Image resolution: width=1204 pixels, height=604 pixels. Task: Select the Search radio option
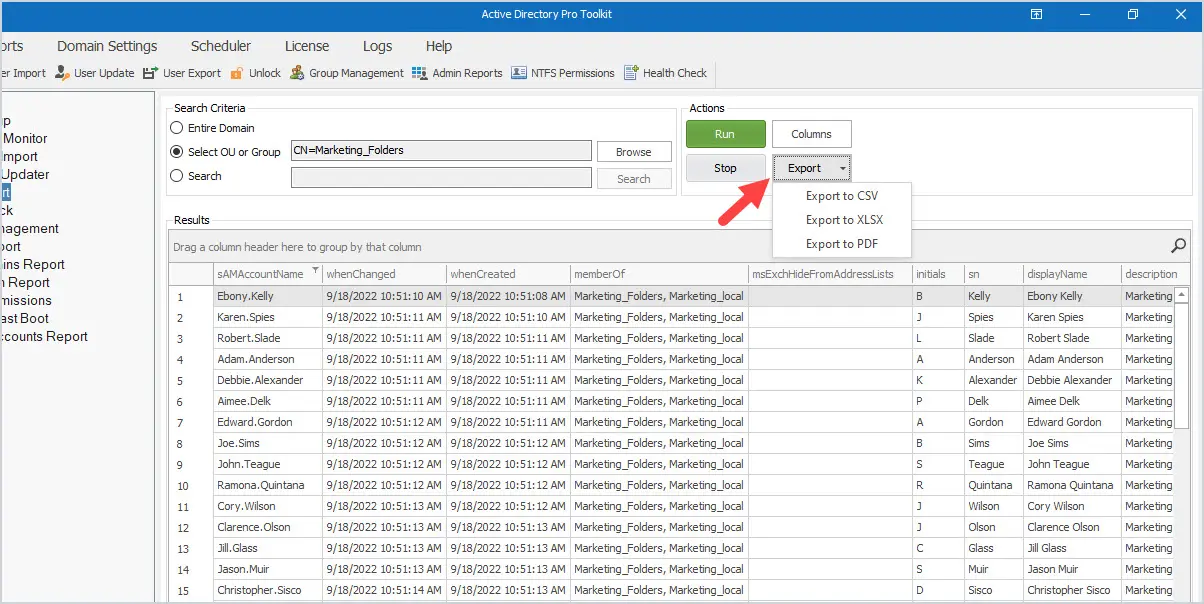(177, 176)
